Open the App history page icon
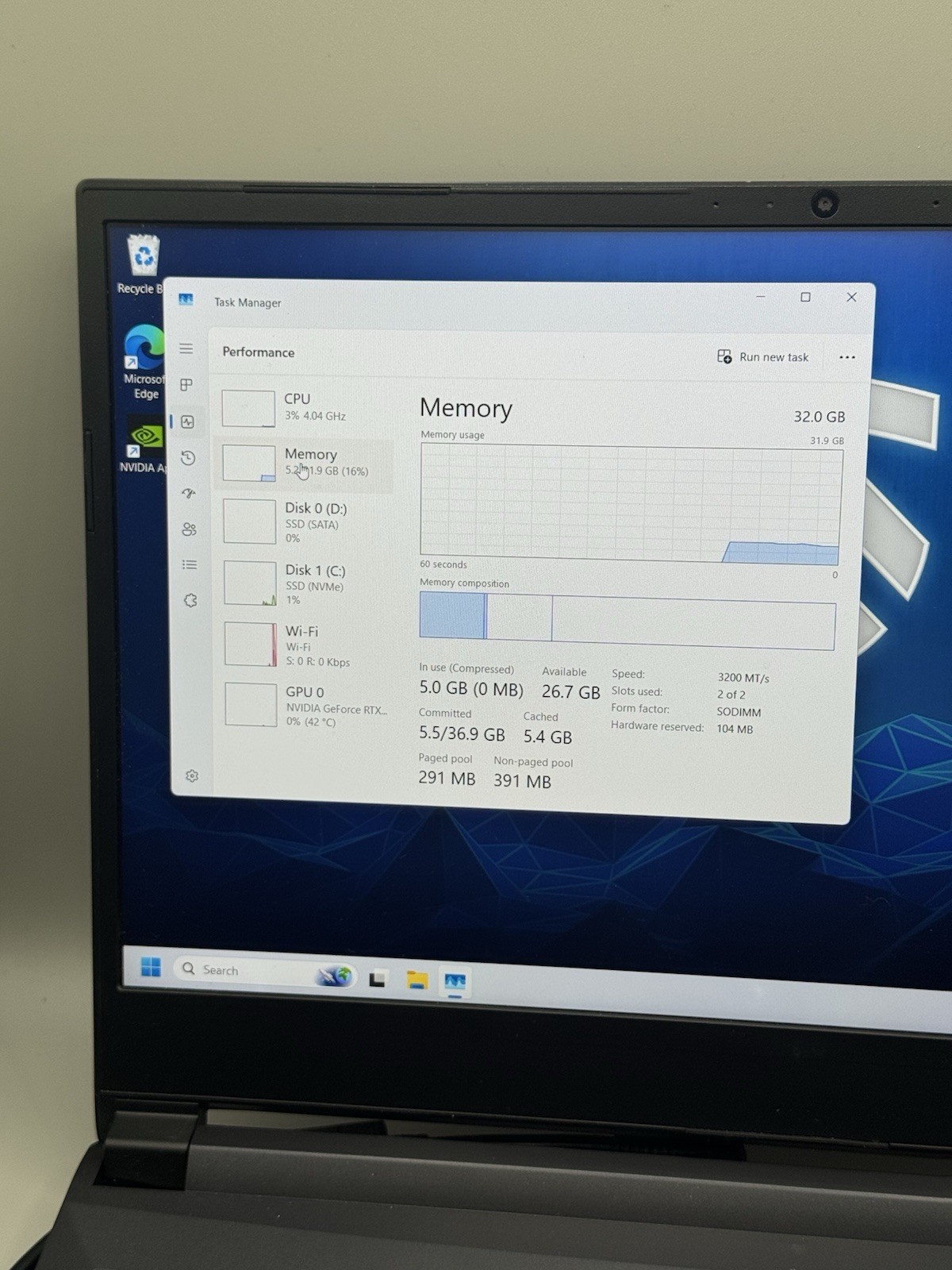 188,458
